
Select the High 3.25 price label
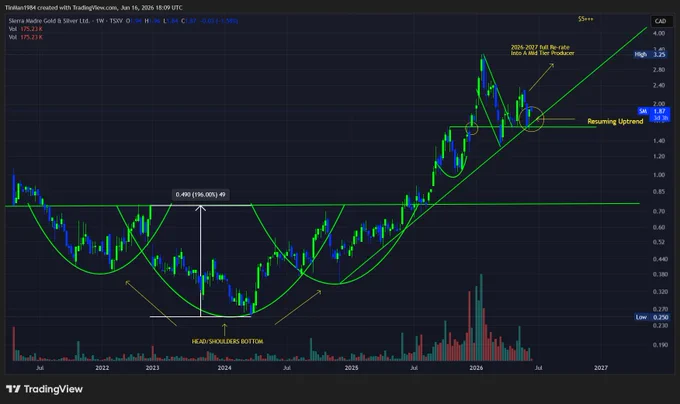[650, 54]
